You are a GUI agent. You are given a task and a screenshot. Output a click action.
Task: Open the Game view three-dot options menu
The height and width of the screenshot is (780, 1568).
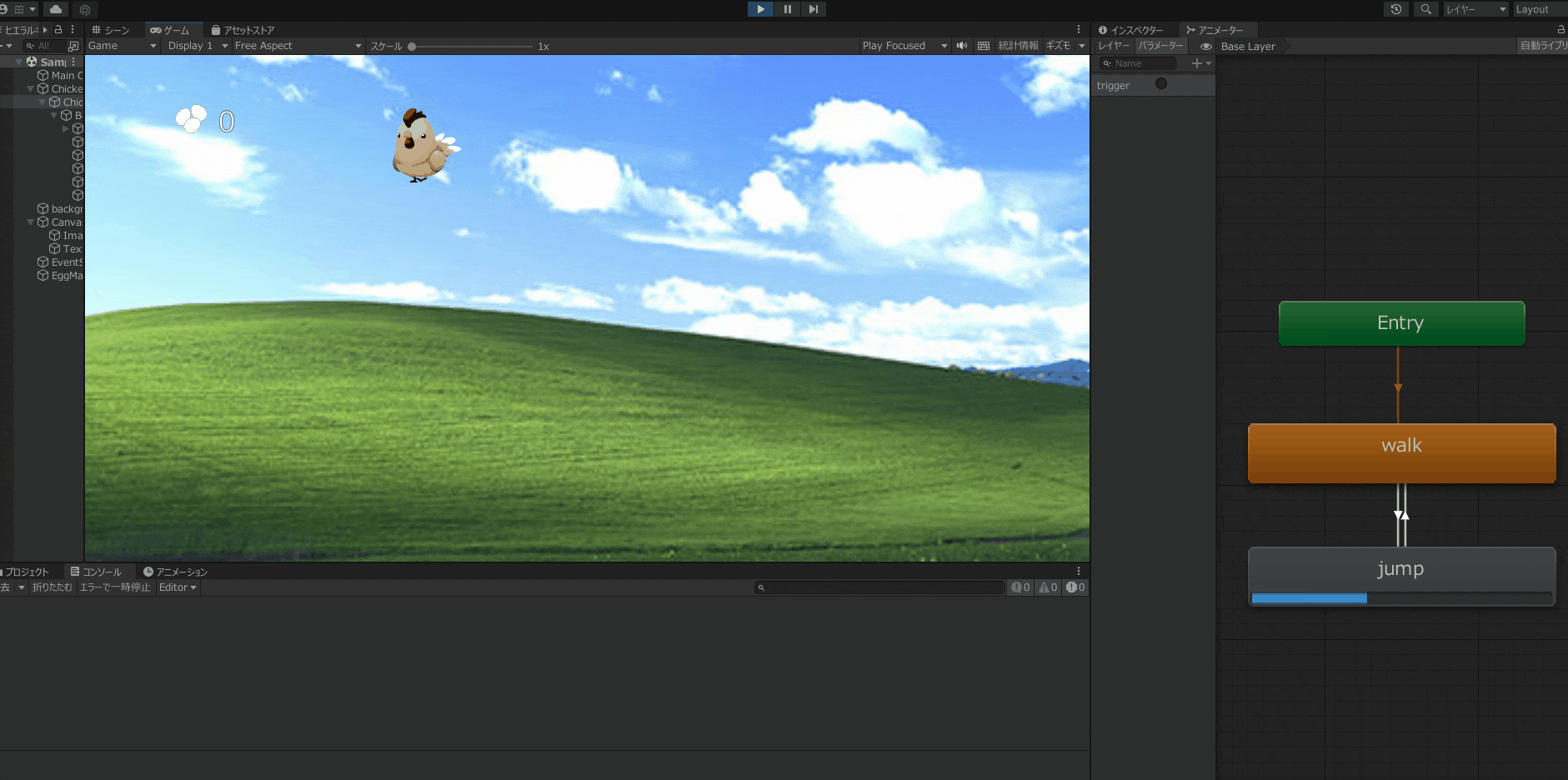[1079, 30]
